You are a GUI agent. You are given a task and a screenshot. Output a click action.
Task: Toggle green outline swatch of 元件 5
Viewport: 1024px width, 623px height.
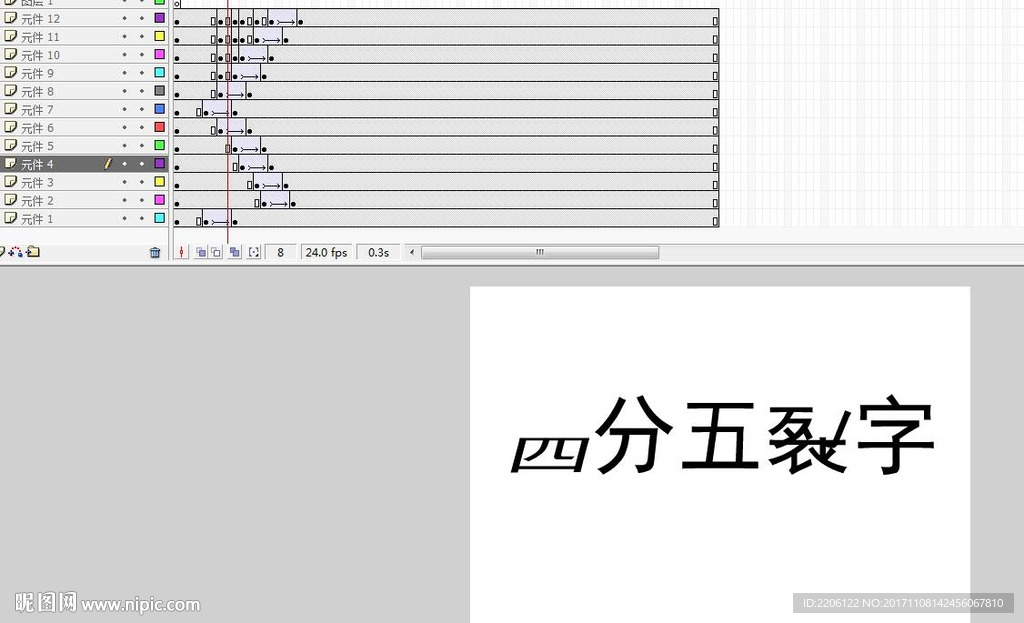coord(159,145)
